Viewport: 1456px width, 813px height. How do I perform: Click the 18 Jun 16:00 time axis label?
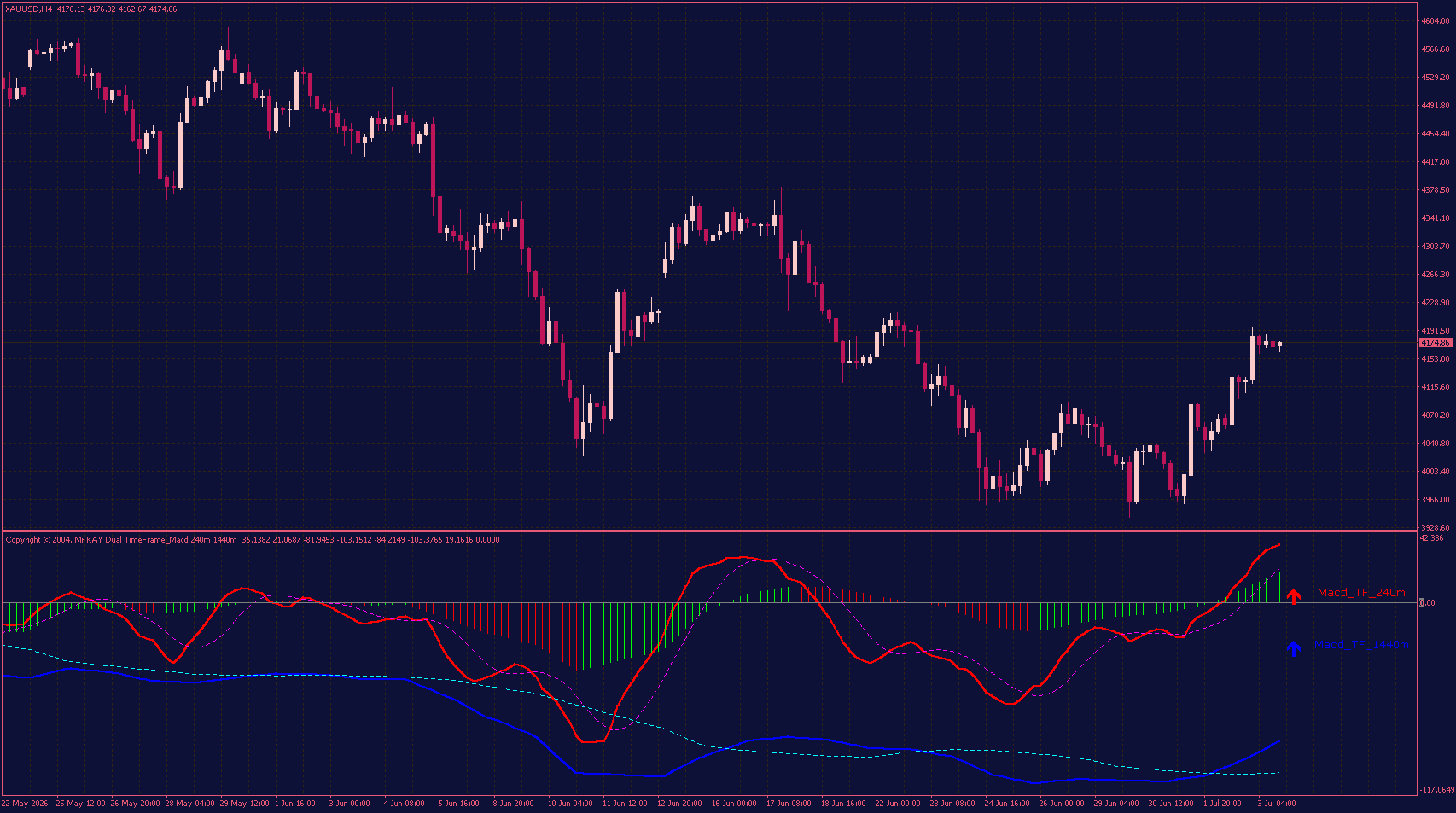(x=843, y=804)
